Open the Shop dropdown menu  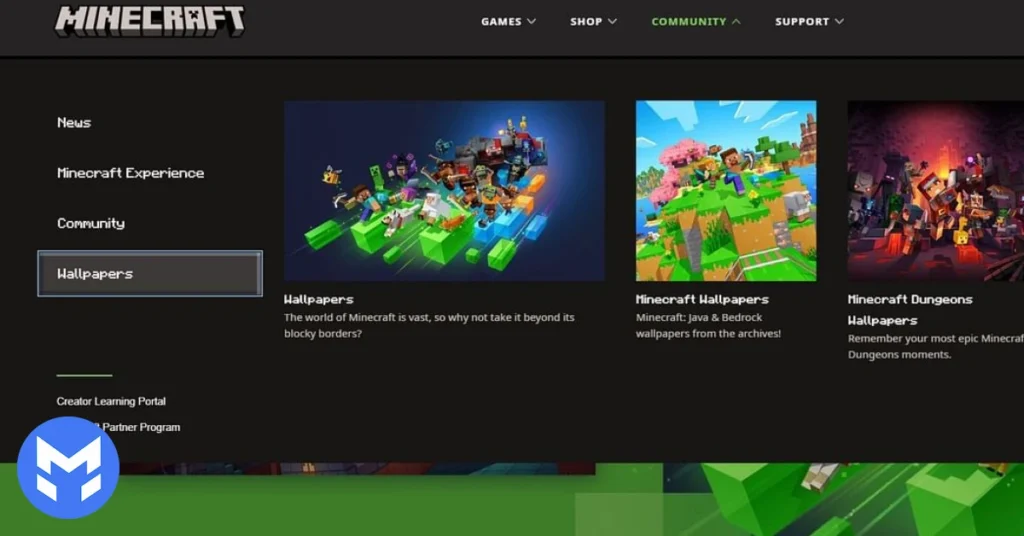pos(593,22)
